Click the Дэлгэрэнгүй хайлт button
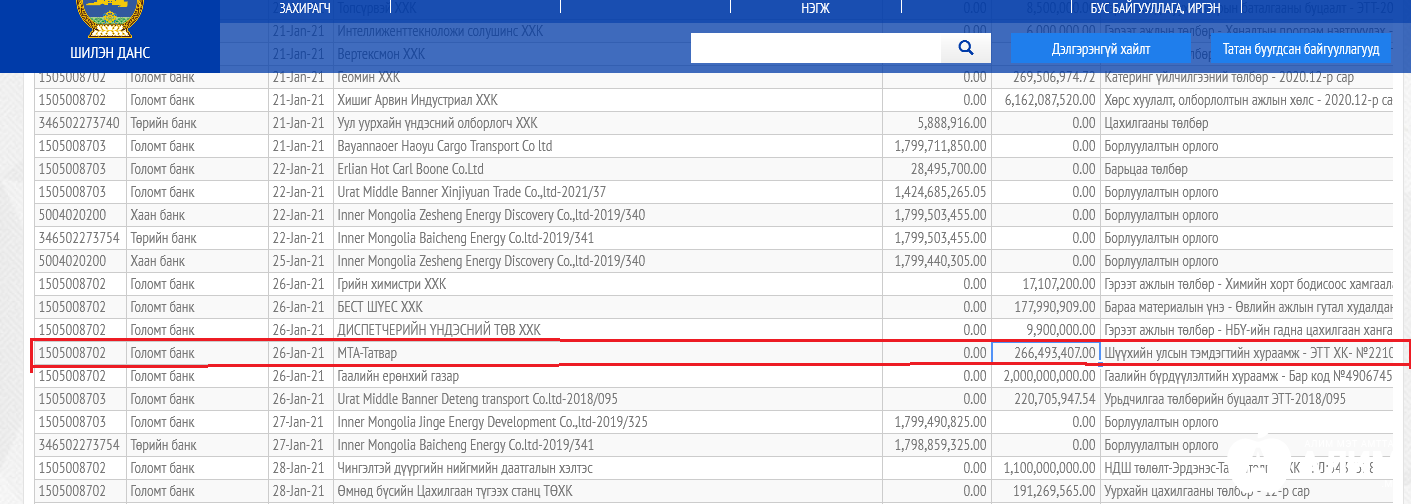This screenshot has width=1411, height=504. (x=1100, y=48)
